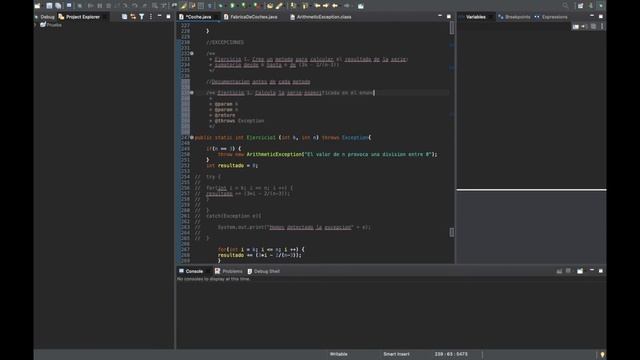Switch to the Debug Shell tab
640x360 pixels.
[264, 271]
